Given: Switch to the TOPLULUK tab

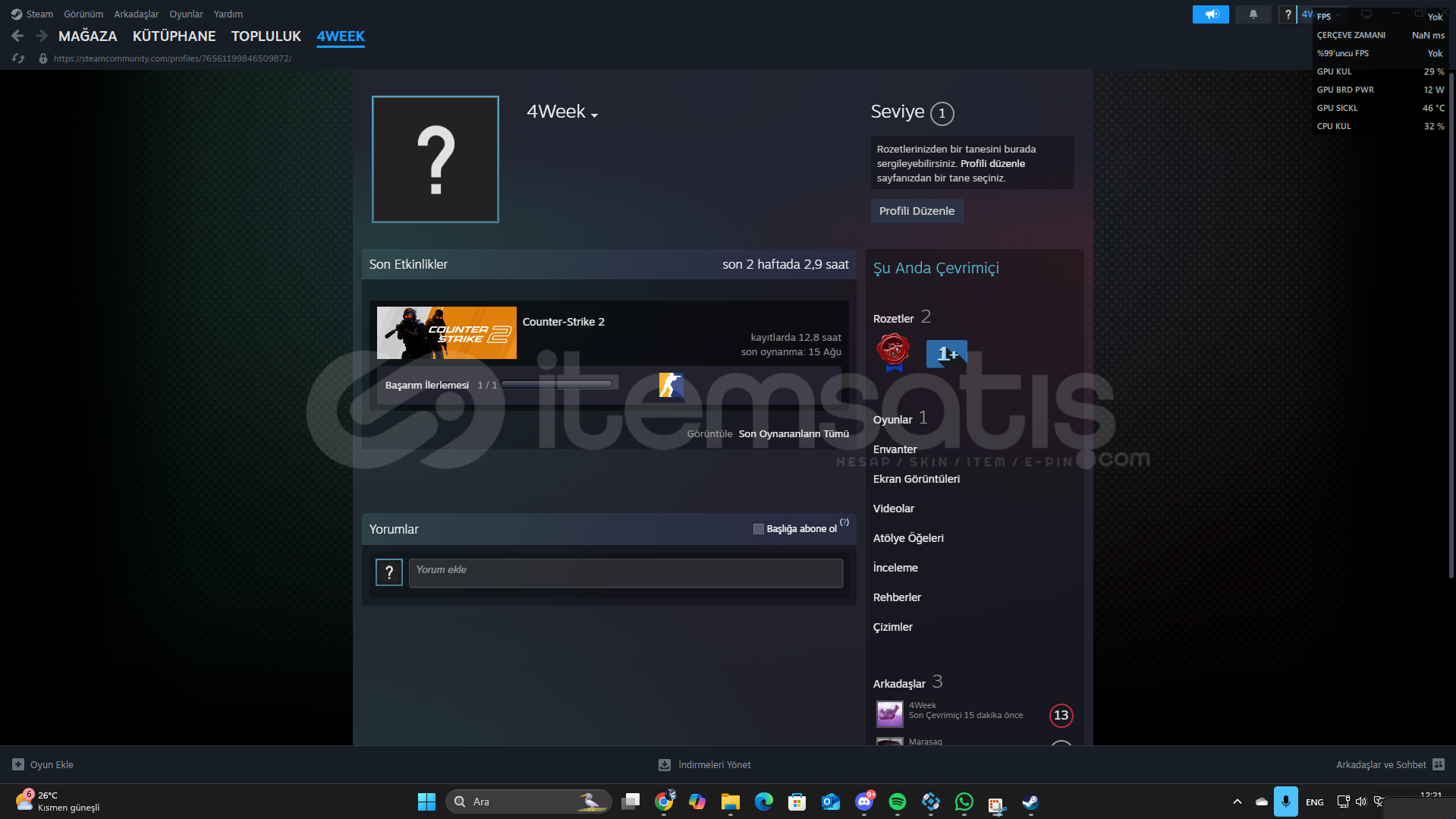Looking at the screenshot, I should pos(266,36).
